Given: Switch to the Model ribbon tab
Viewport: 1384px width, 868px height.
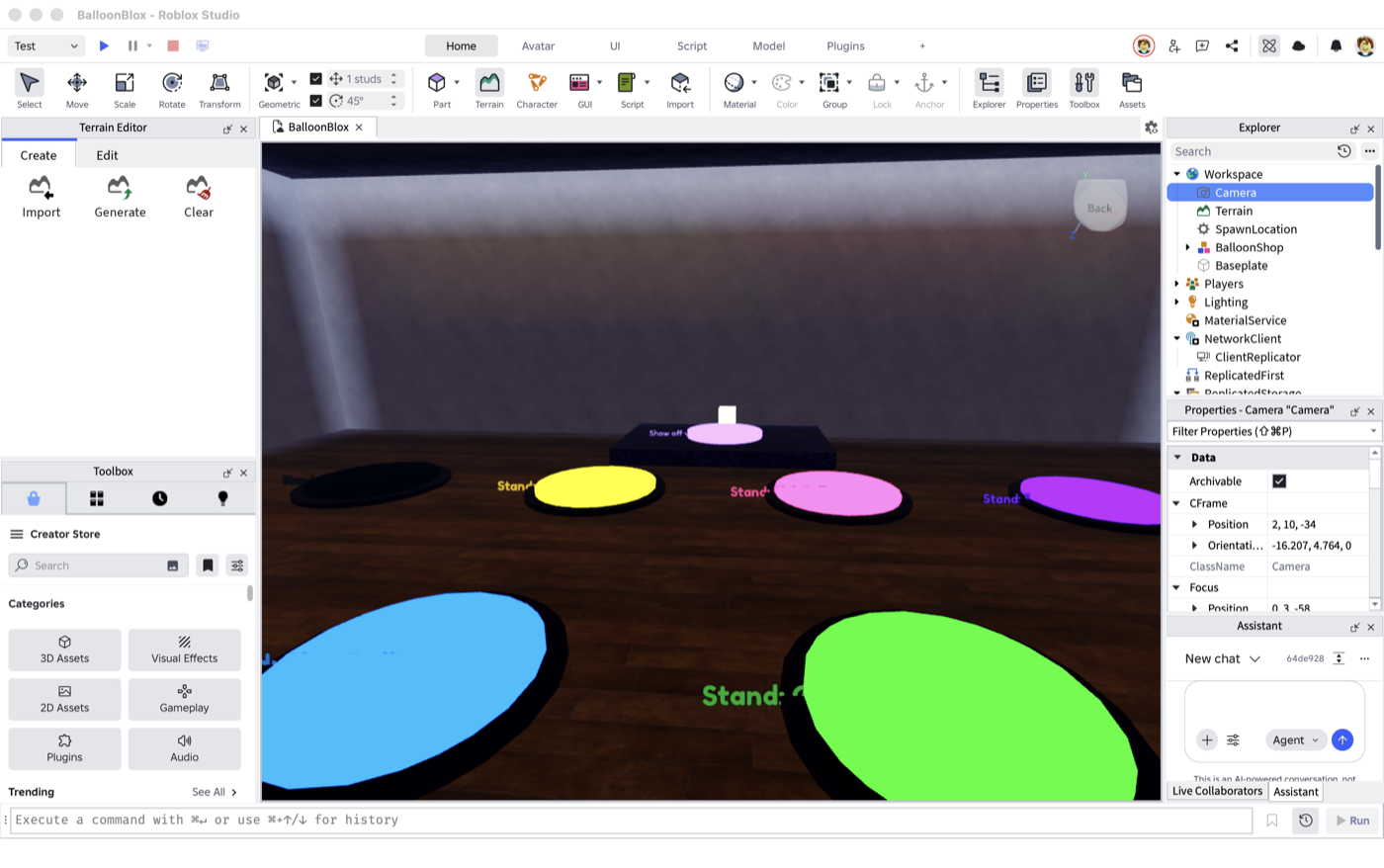Looking at the screenshot, I should (x=769, y=46).
